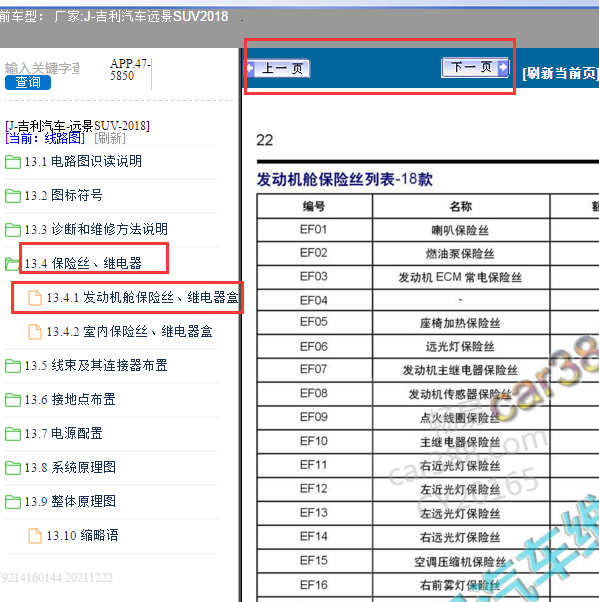The height and width of the screenshot is (602, 599).
Task: Select the 发动机 ECM 常电保险丝 cell
Action: [x=460, y=277]
